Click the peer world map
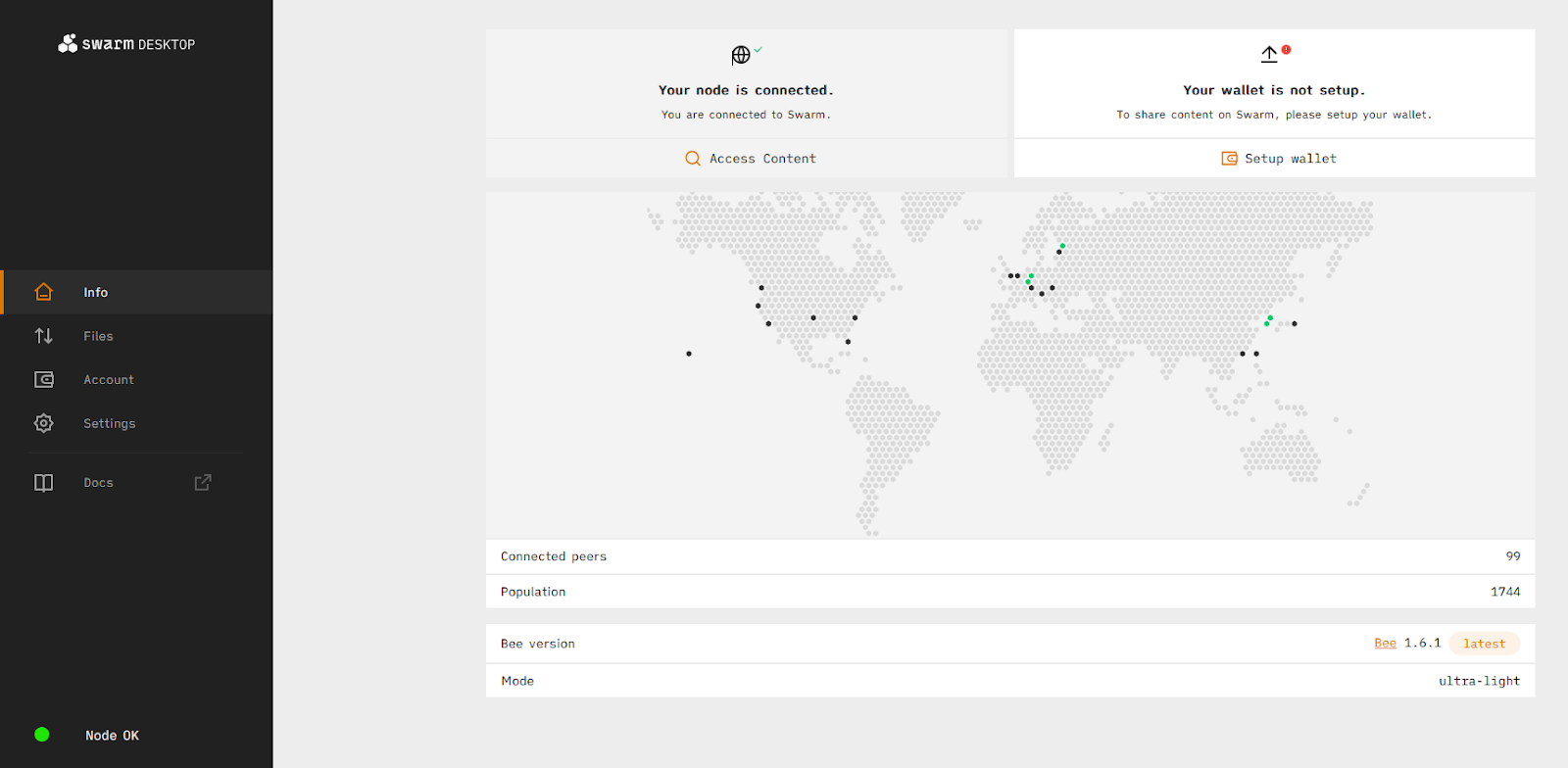 [1009, 364]
